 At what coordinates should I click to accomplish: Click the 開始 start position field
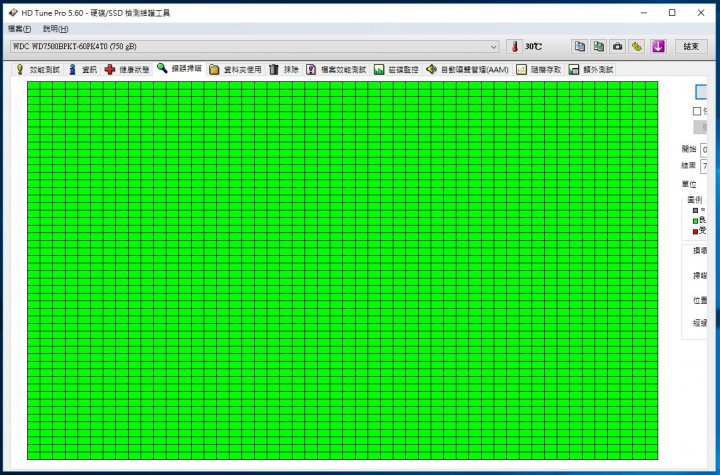(704, 149)
